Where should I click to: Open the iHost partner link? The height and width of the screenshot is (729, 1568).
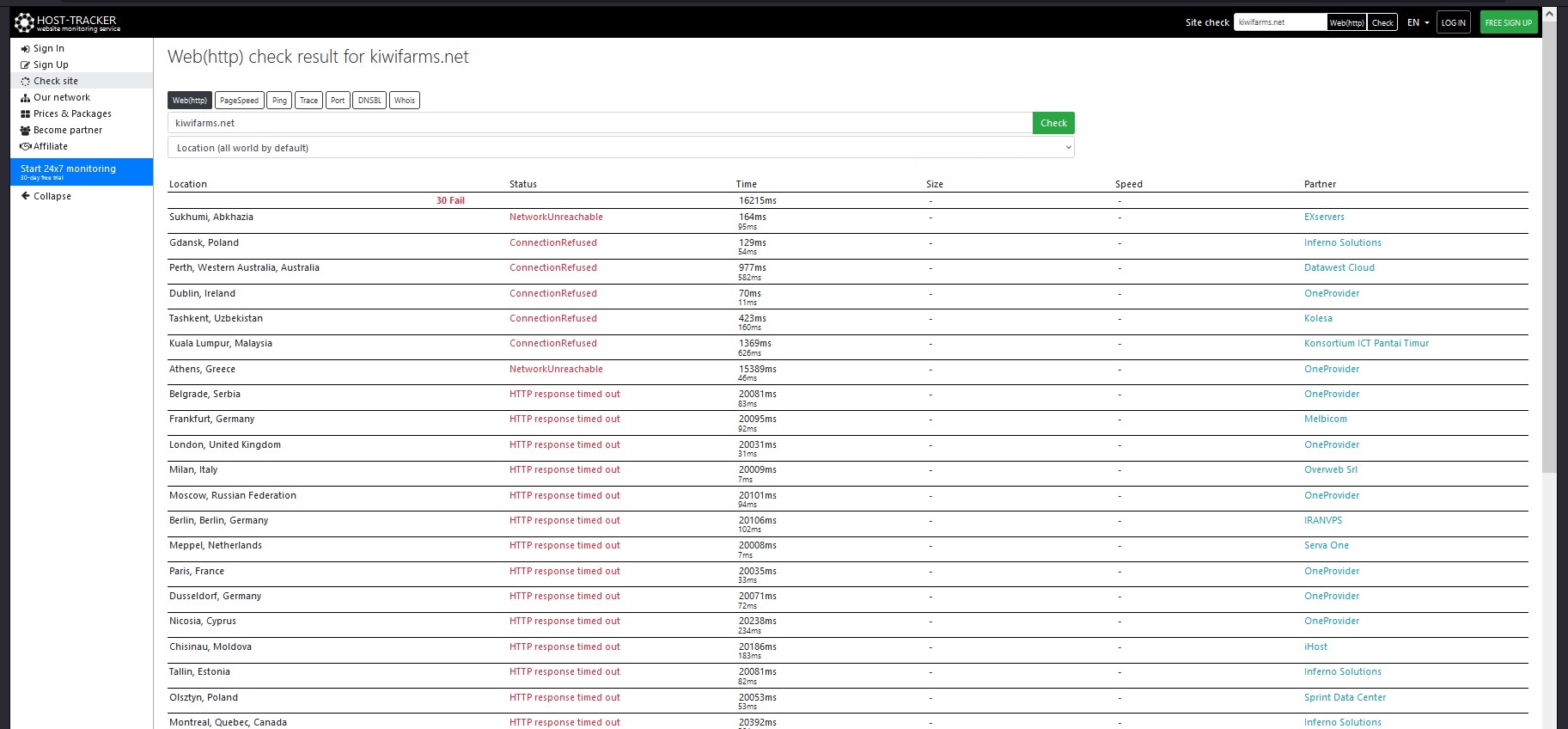1315,647
